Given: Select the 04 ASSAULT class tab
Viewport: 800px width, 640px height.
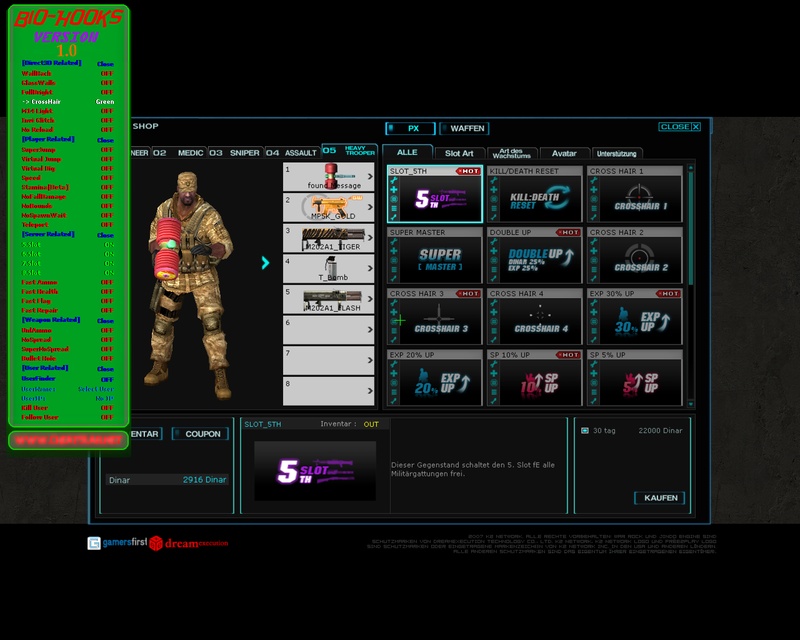Looking at the screenshot, I should coord(291,153).
